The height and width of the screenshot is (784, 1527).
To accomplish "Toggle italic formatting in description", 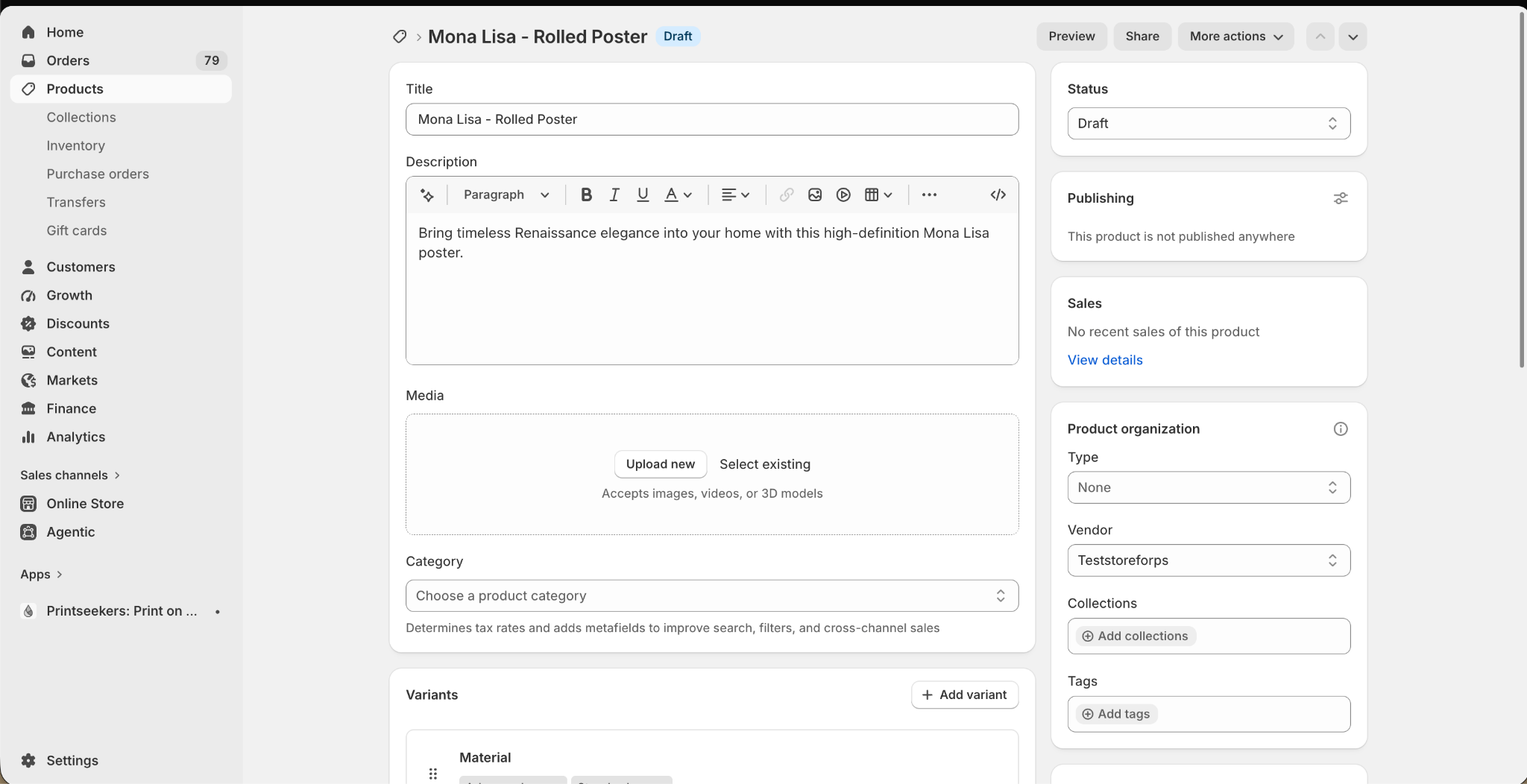I will click(614, 195).
